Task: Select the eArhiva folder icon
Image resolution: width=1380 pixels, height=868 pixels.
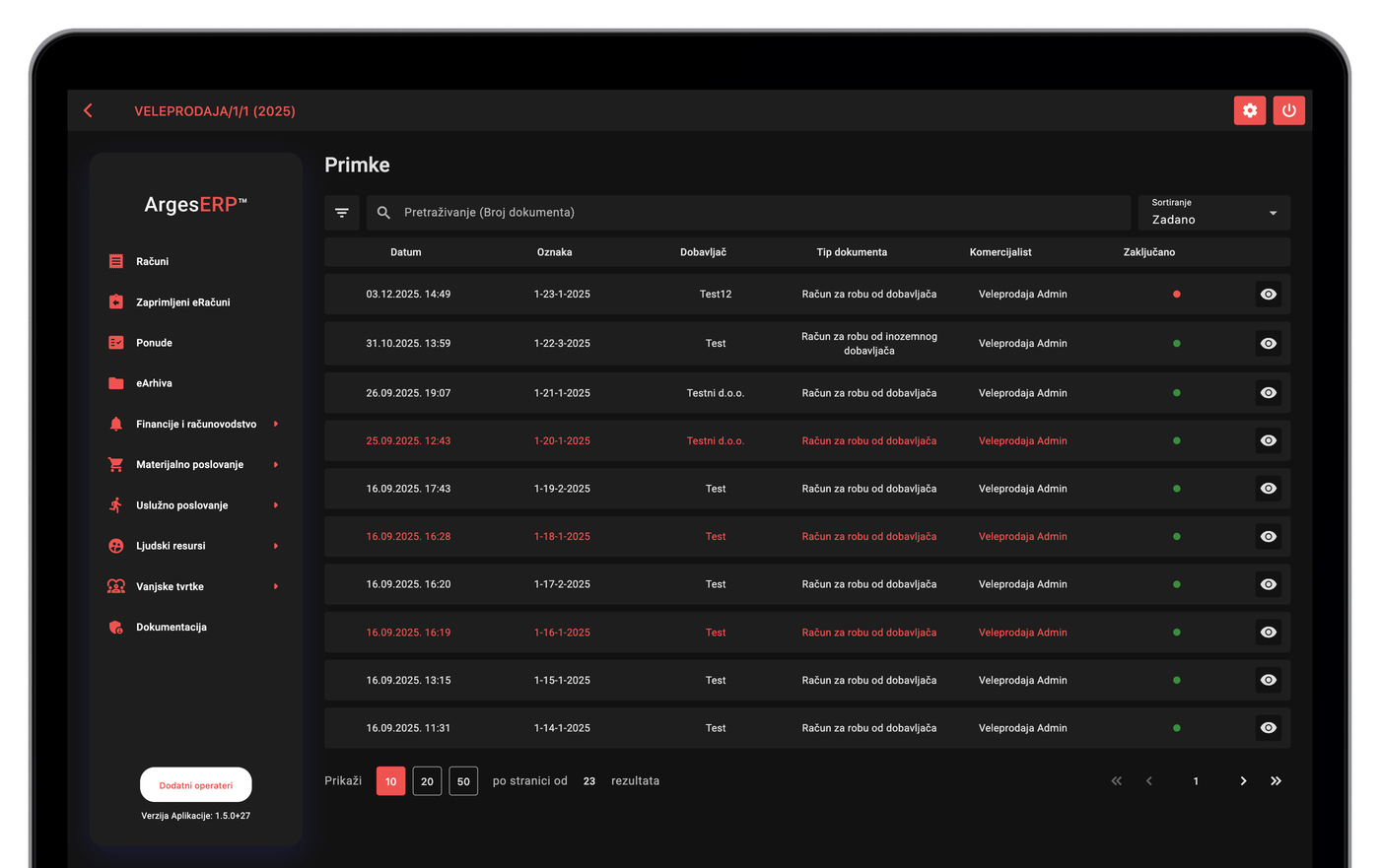Action: [116, 383]
